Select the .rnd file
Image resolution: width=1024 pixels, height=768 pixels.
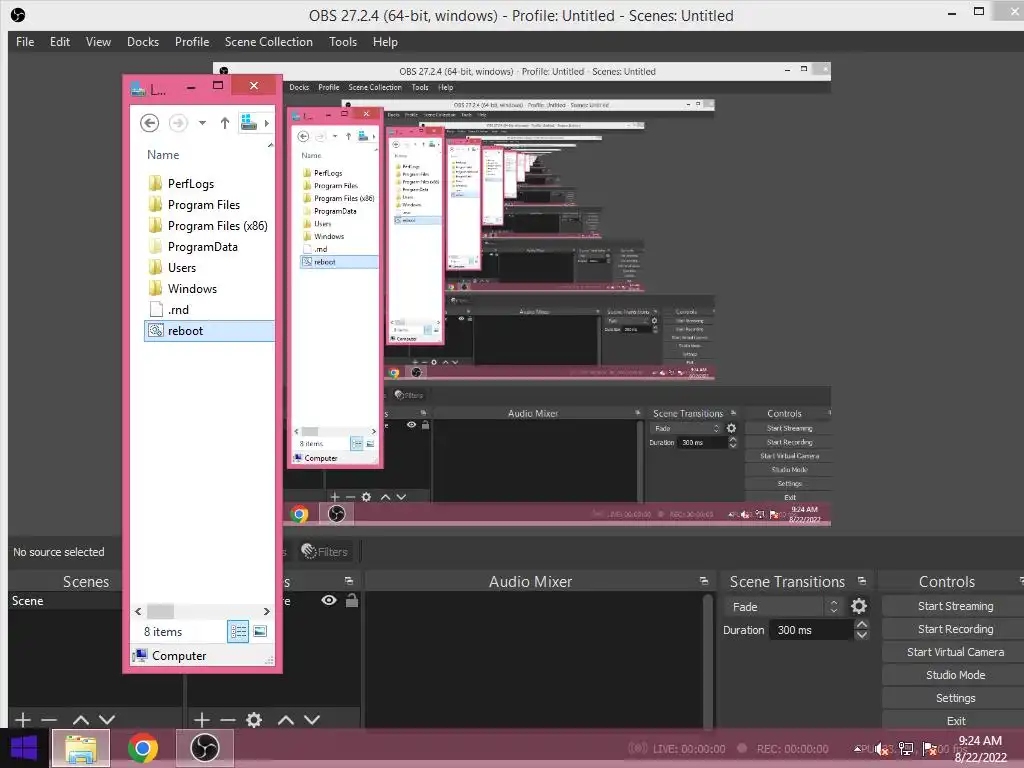point(177,310)
